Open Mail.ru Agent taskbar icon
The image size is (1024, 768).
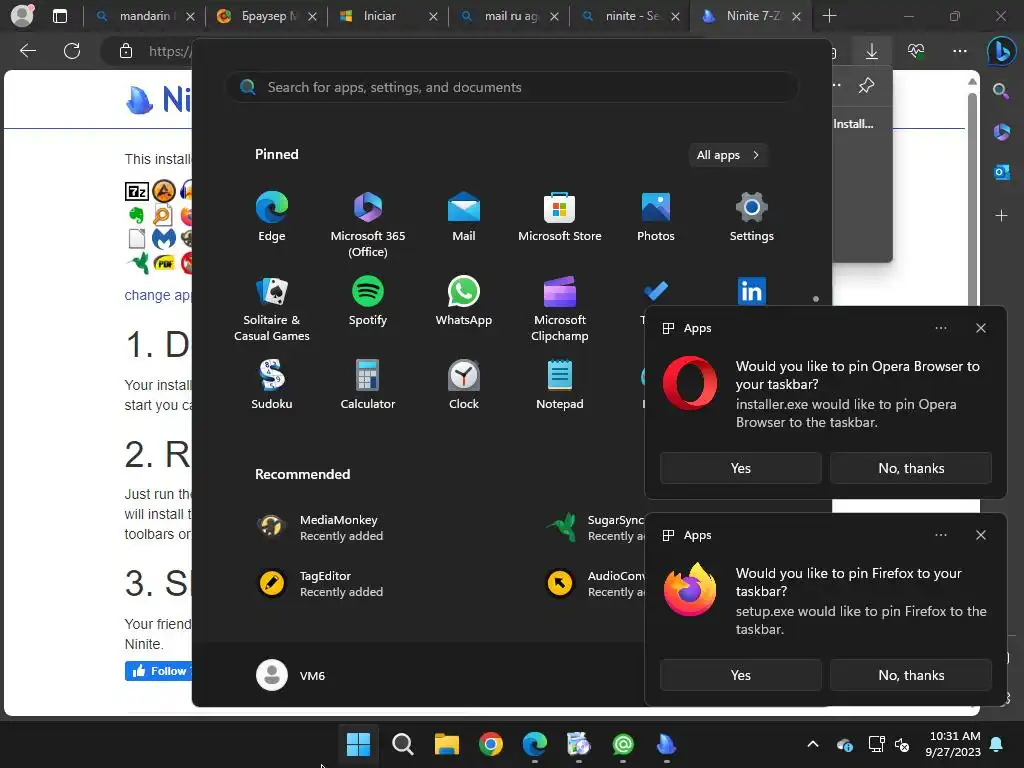(623, 744)
